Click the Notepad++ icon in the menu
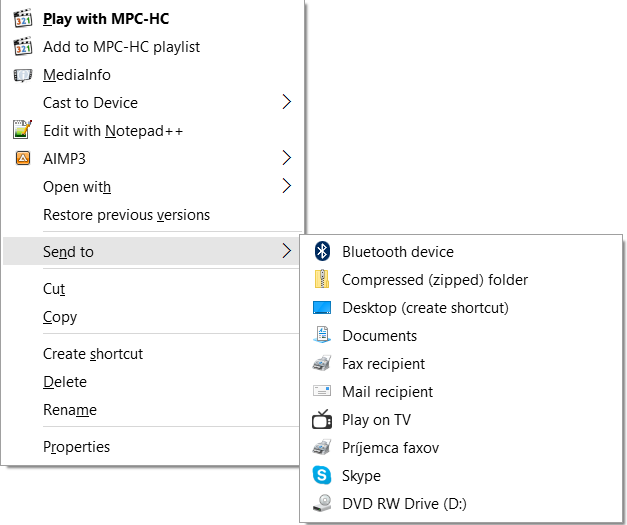Screen dimensions: 627x525 pyautogui.click(x=22, y=130)
